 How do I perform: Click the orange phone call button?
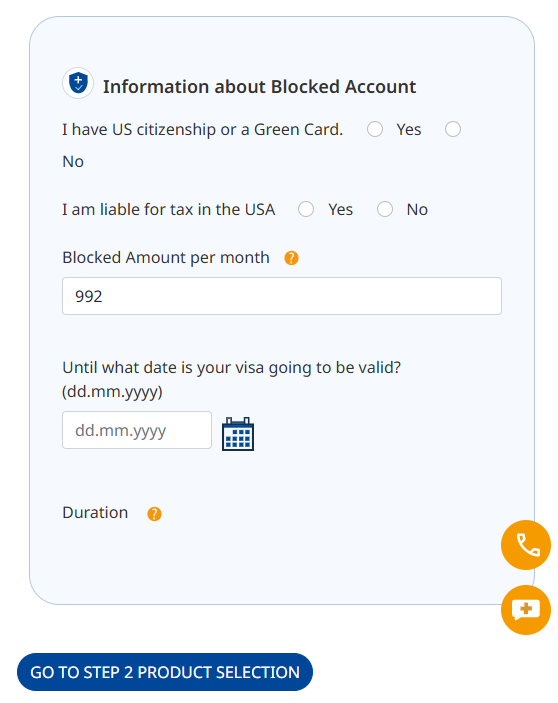[x=526, y=545]
